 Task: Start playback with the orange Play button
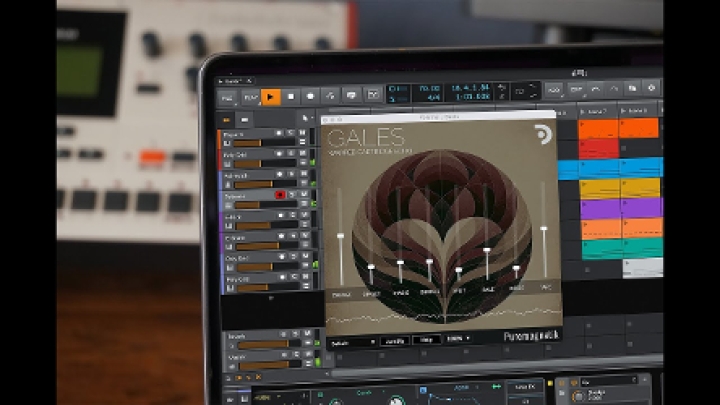coord(270,97)
